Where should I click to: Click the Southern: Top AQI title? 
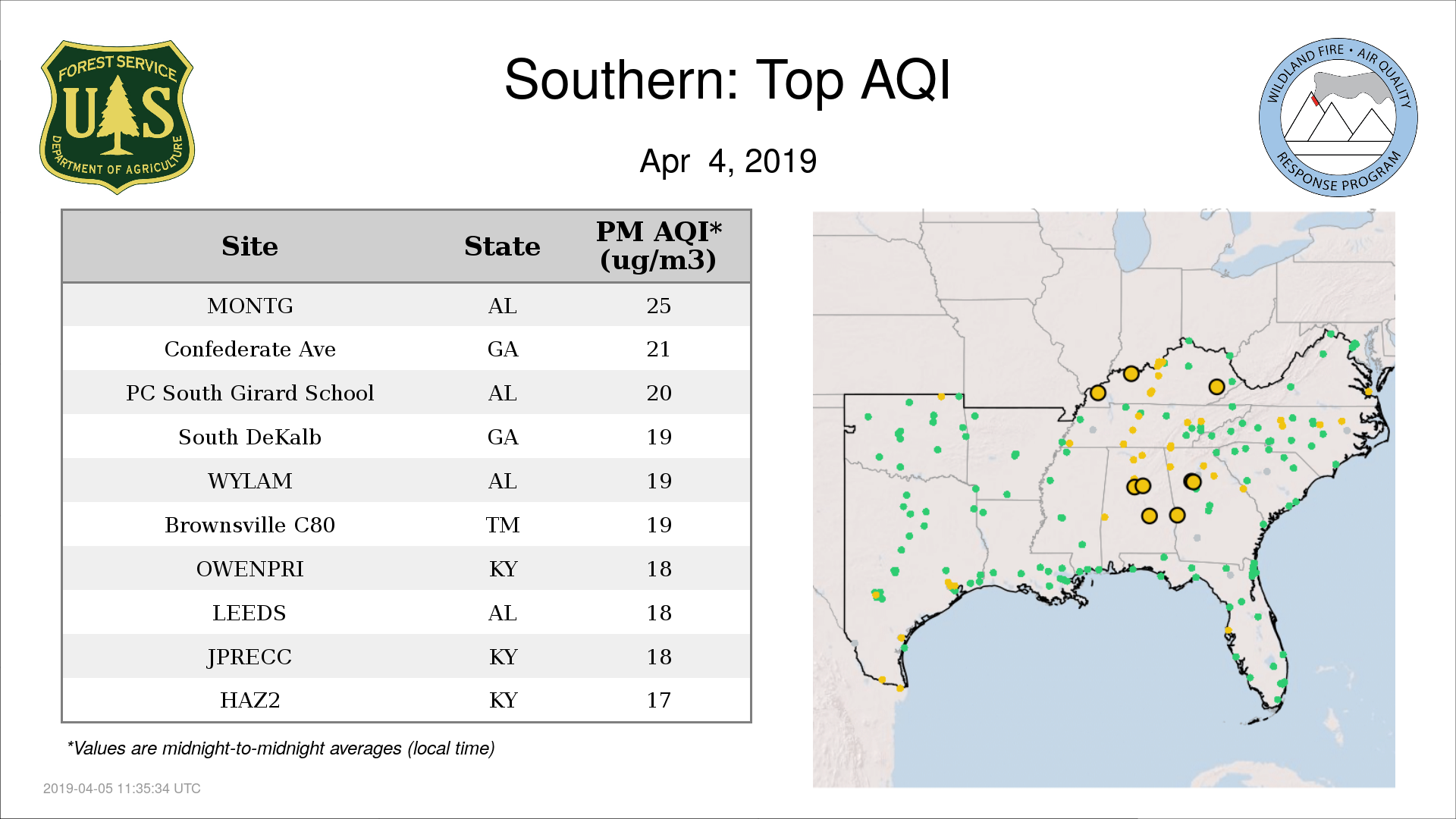pos(727,80)
